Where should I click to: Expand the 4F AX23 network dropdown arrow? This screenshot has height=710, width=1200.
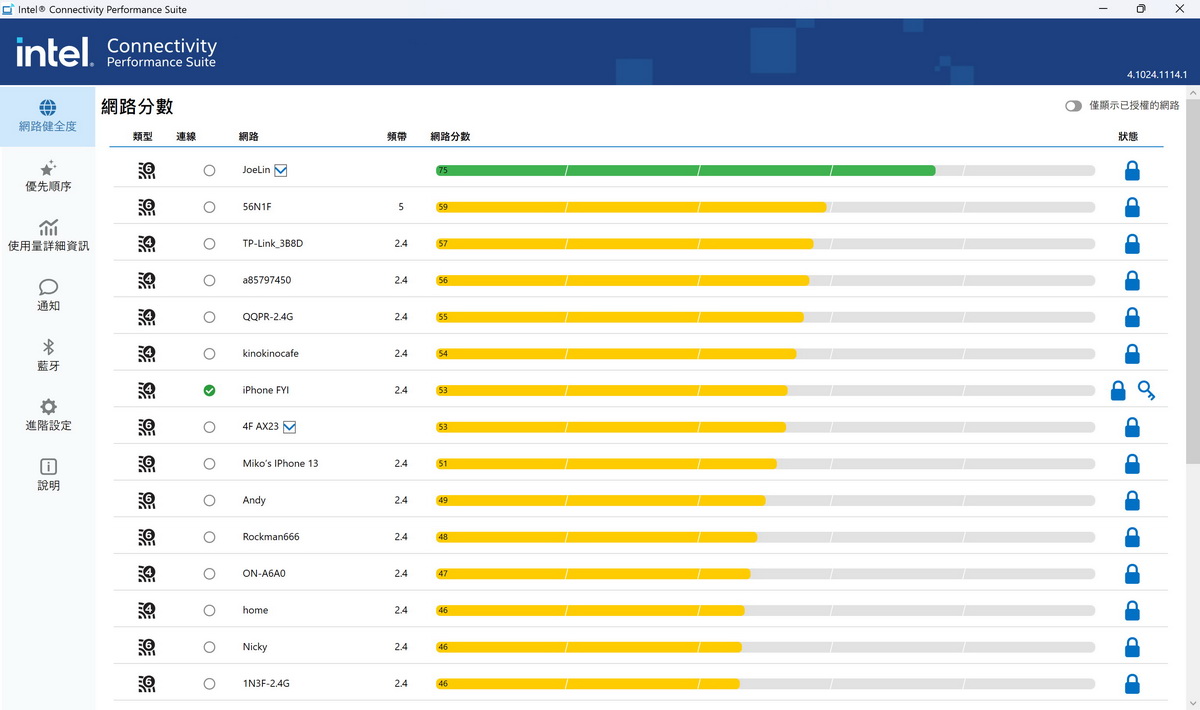click(x=290, y=427)
